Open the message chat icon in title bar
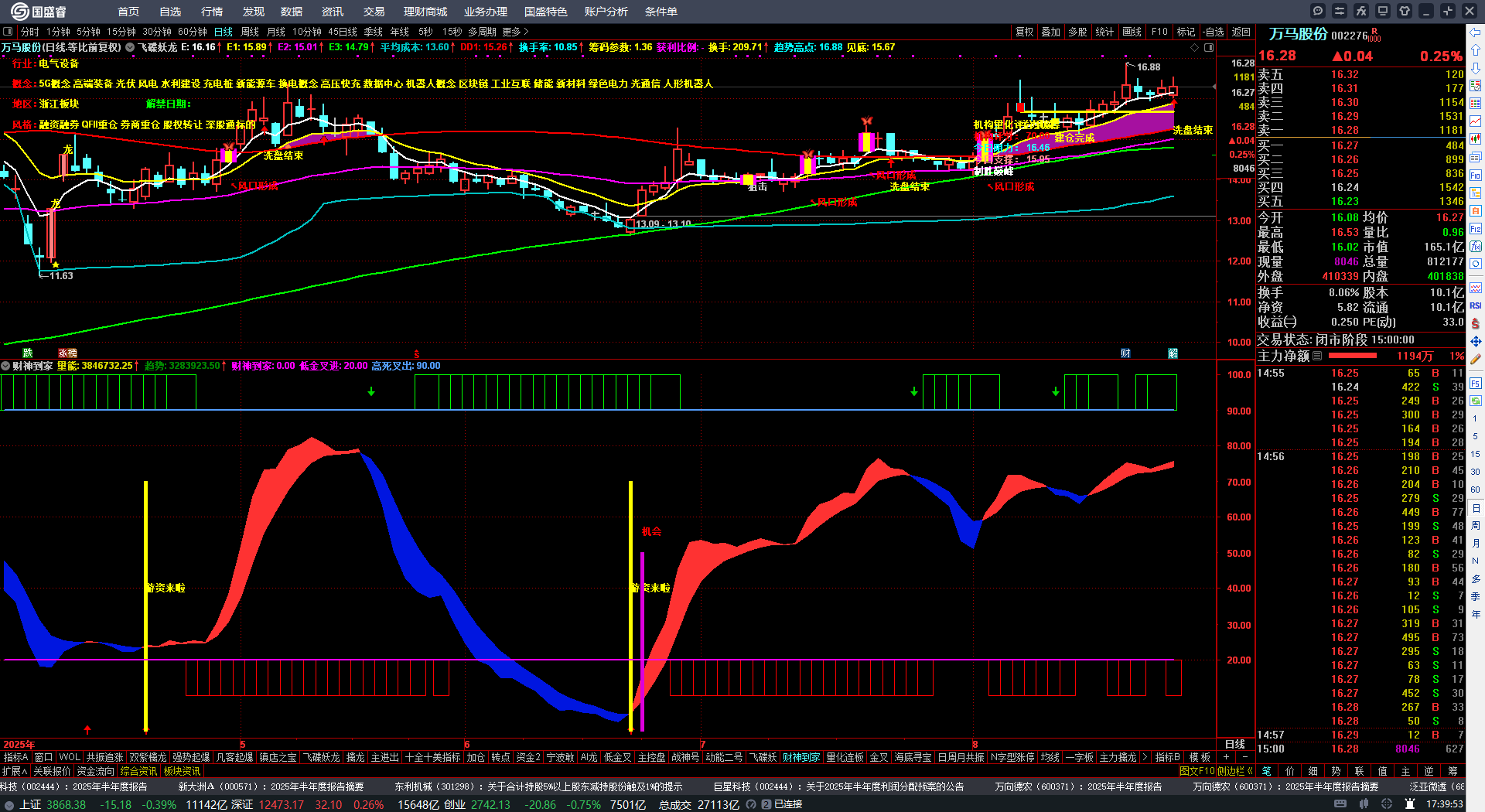Image resolution: width=1485 pixels, height=812 pixels. pyautogui.click(x=1318, y=11)
